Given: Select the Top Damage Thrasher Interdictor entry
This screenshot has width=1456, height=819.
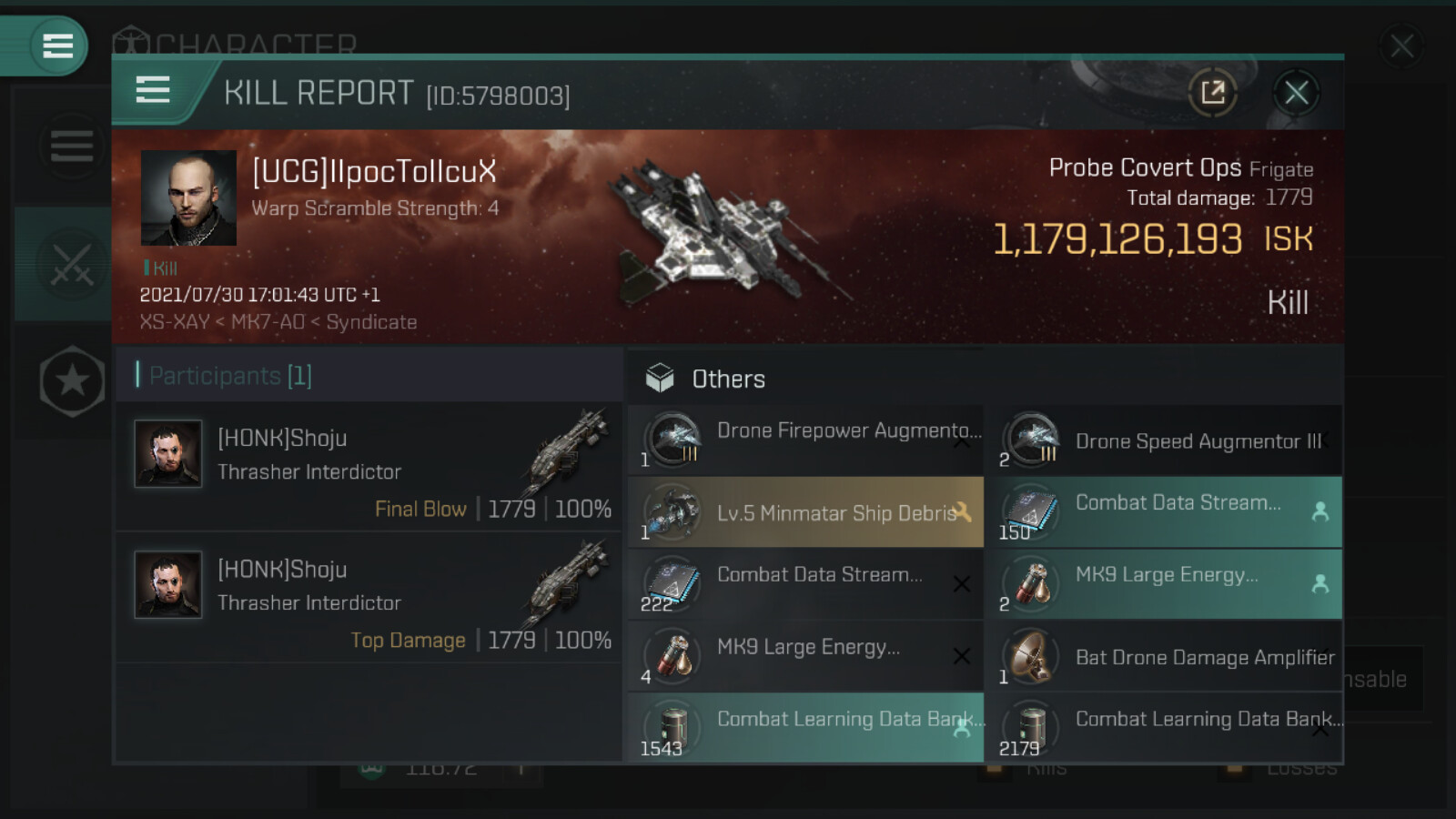Looking at the screenshot, I should [x=369, y=598].
